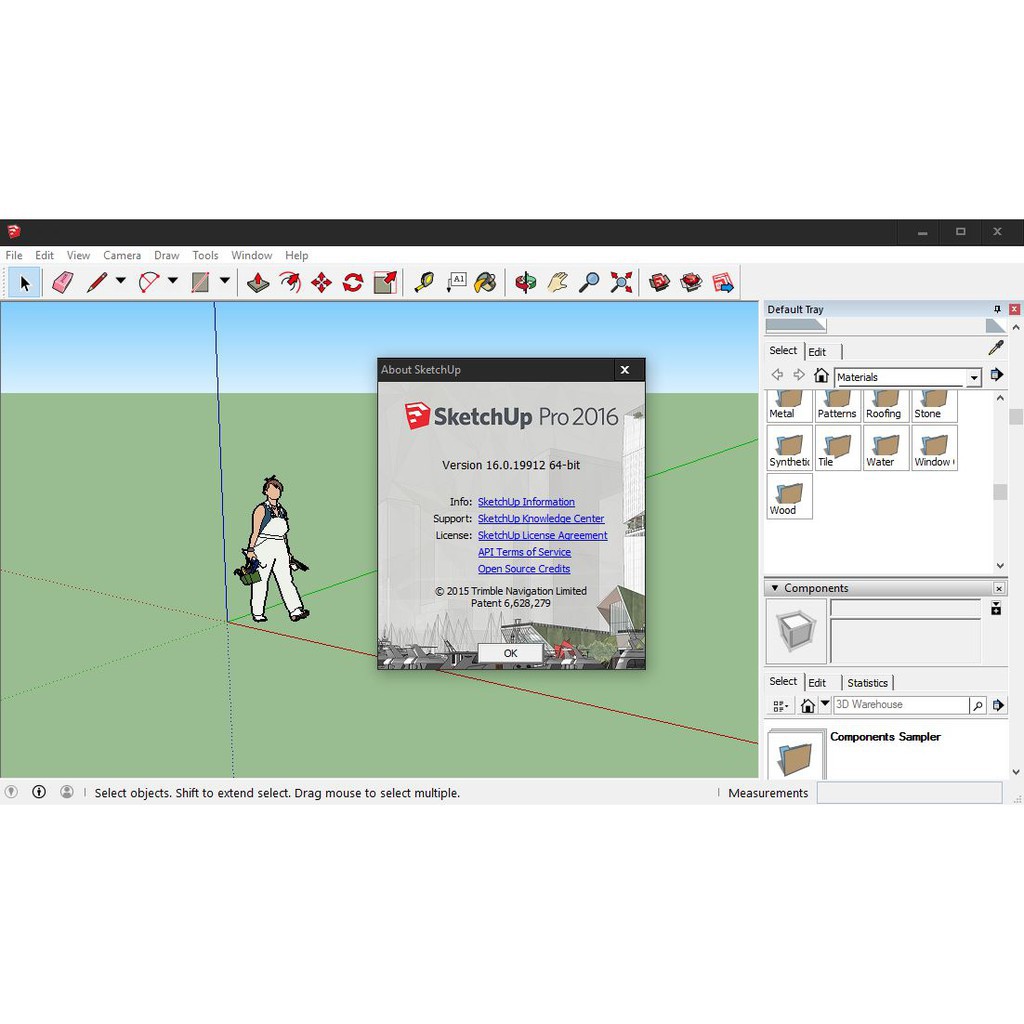
Task: Collapse the Components panel
Action: (x=772, y=588)
